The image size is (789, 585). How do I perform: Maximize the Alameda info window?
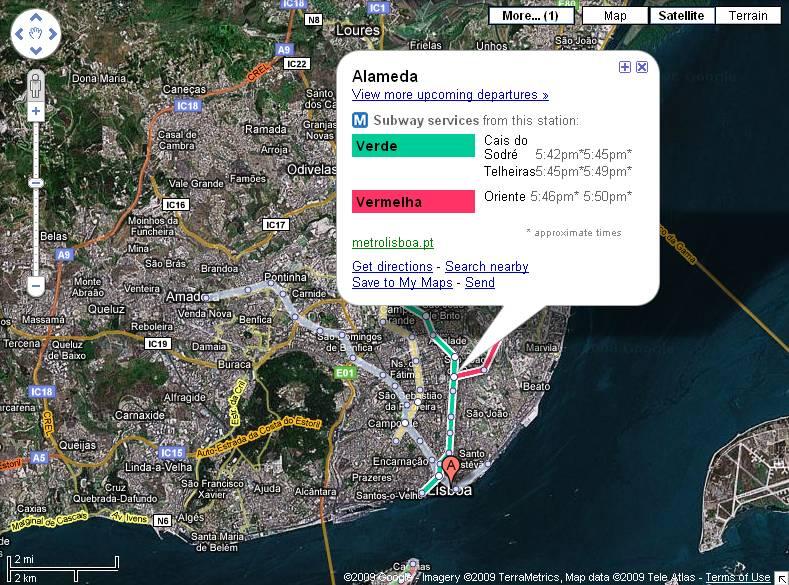pyautogui.click(x=624, y=67)
